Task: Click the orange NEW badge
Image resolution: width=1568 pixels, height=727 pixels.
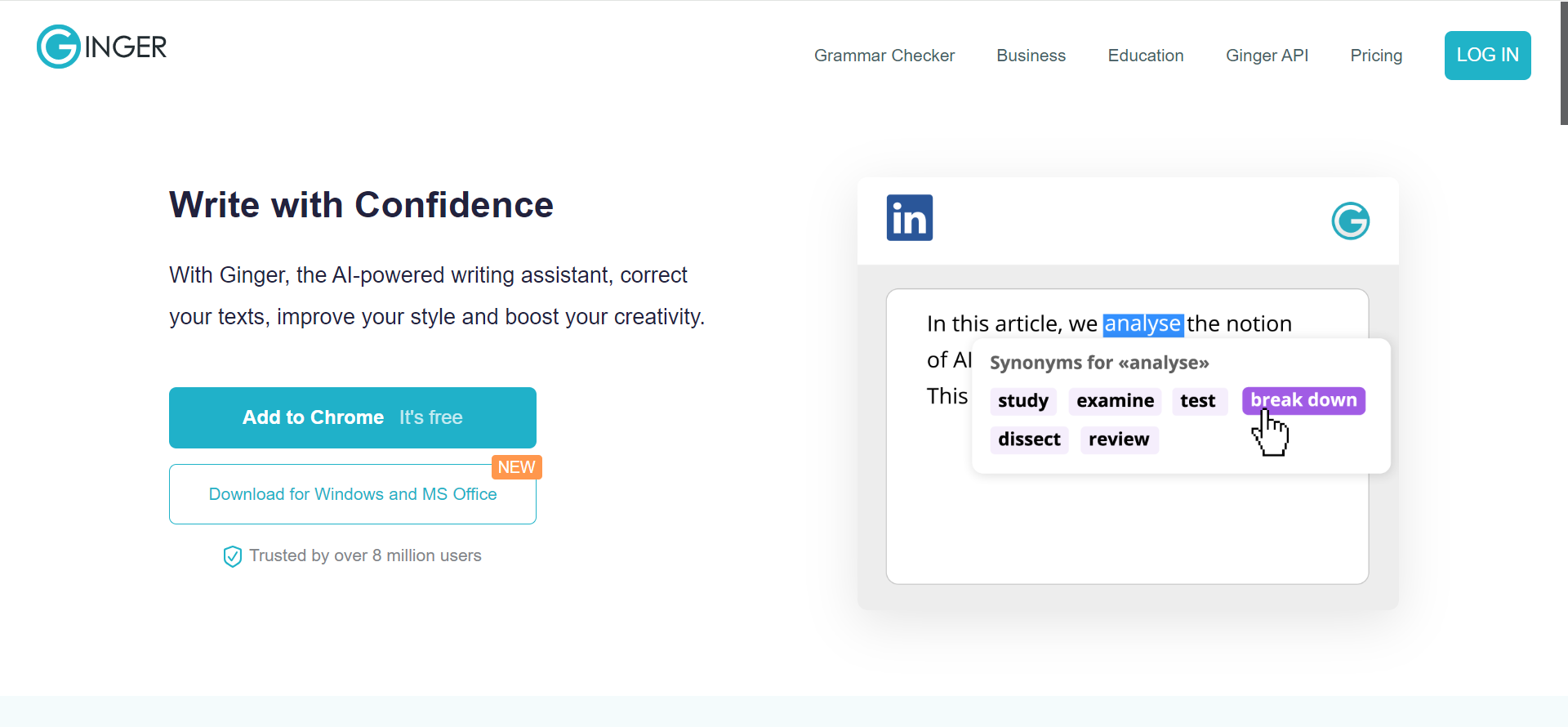Action: [x=516, y=467]
